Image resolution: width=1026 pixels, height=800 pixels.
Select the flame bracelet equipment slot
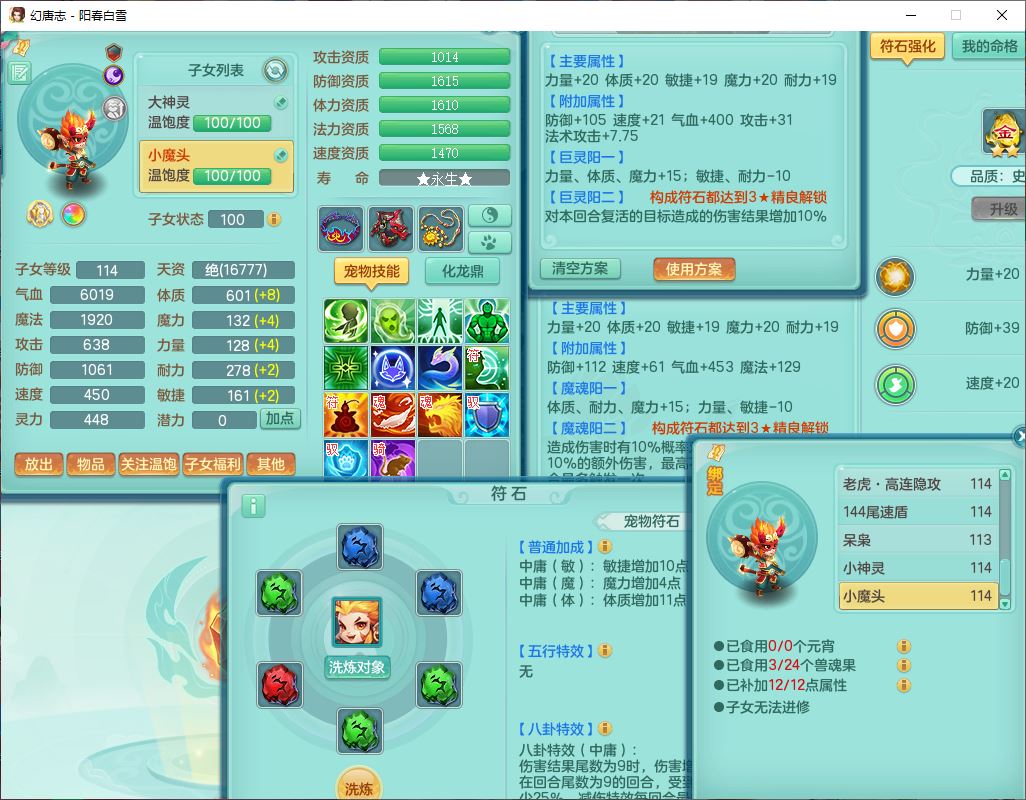coord(340,229)
